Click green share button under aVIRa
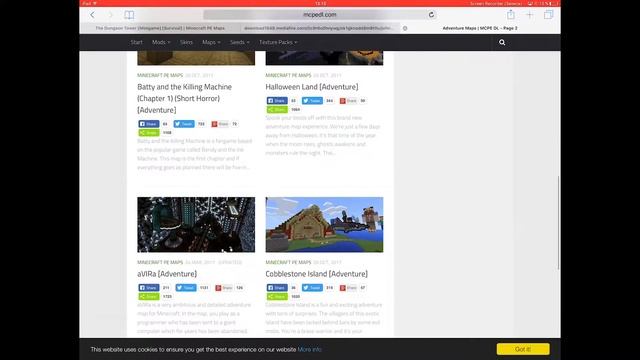This screenshot has width=640, height=360. tap(149, 296)
